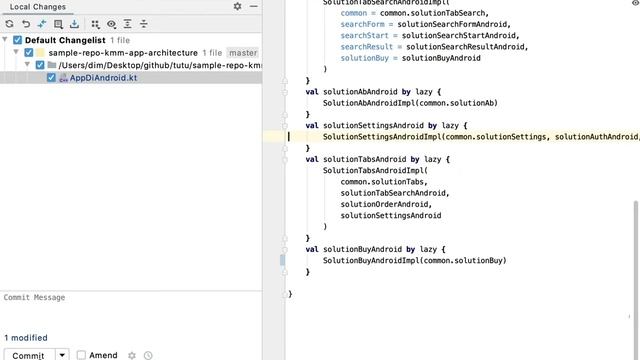Collapse the sample-repo-kmm-app-architecture node
The width and height of the screenshot is (640, 360).
tap(16, 52)
